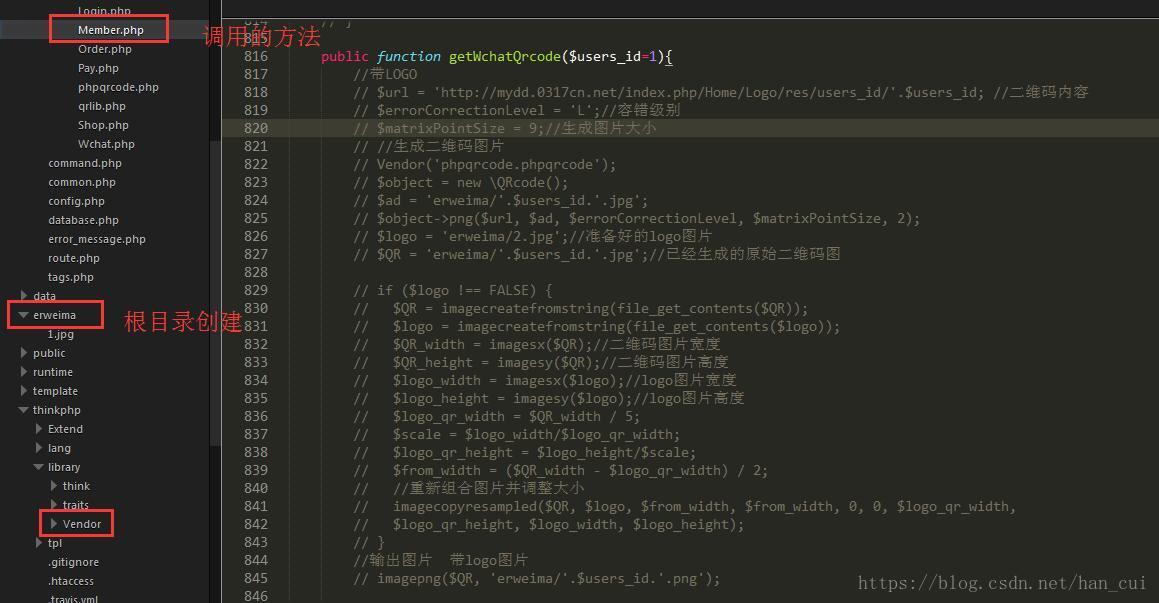Open .htaccess file

(71, 582)
